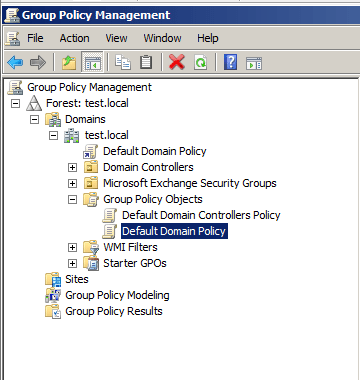Select linked Default Domain Policy under test.local

(155, 151)
